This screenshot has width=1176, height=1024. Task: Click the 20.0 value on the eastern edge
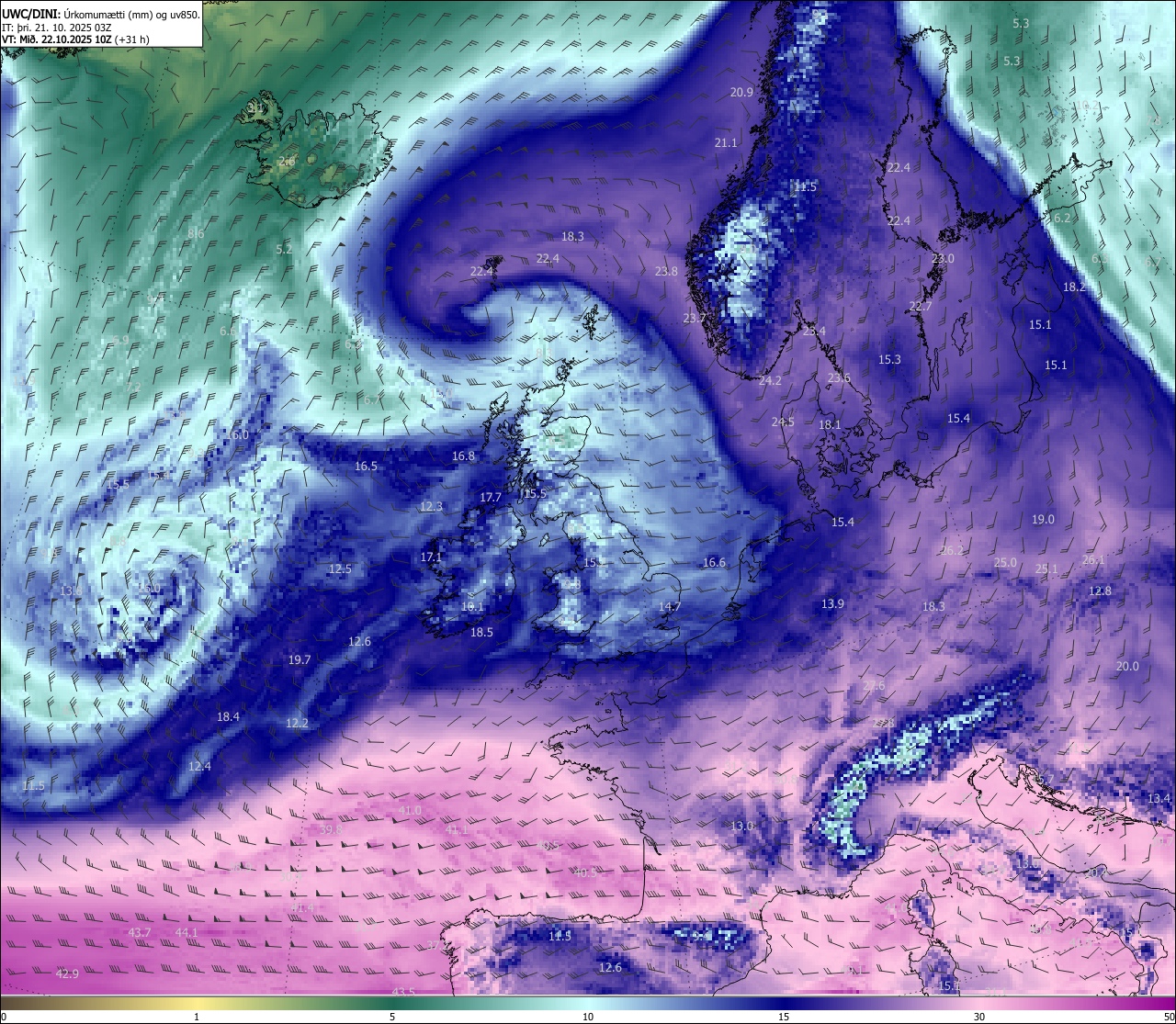point(1127,666)
